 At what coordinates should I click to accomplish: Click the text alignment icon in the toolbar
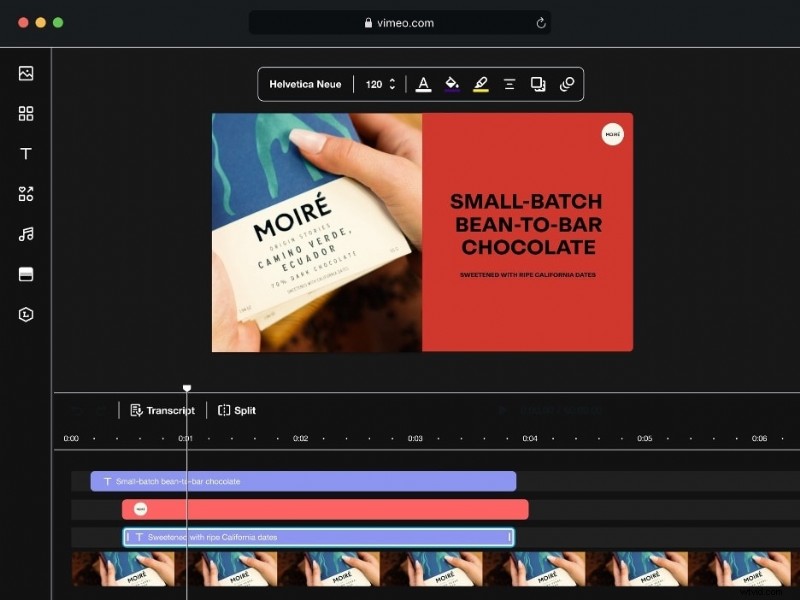click(x=510, y=84)
